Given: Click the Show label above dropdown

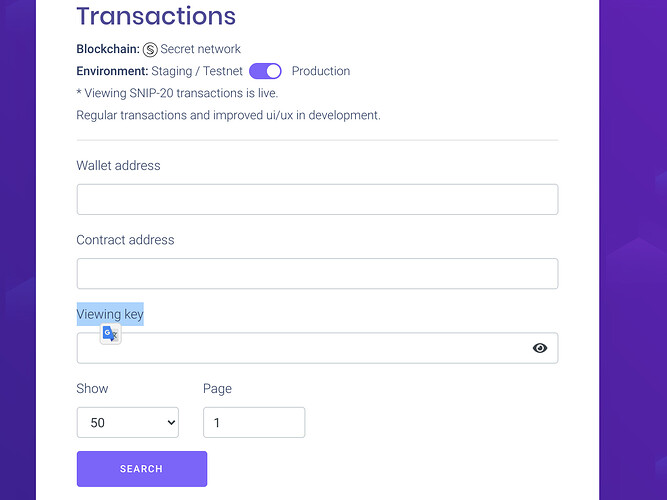Looking at the screenshot, I should pos(92,388).
